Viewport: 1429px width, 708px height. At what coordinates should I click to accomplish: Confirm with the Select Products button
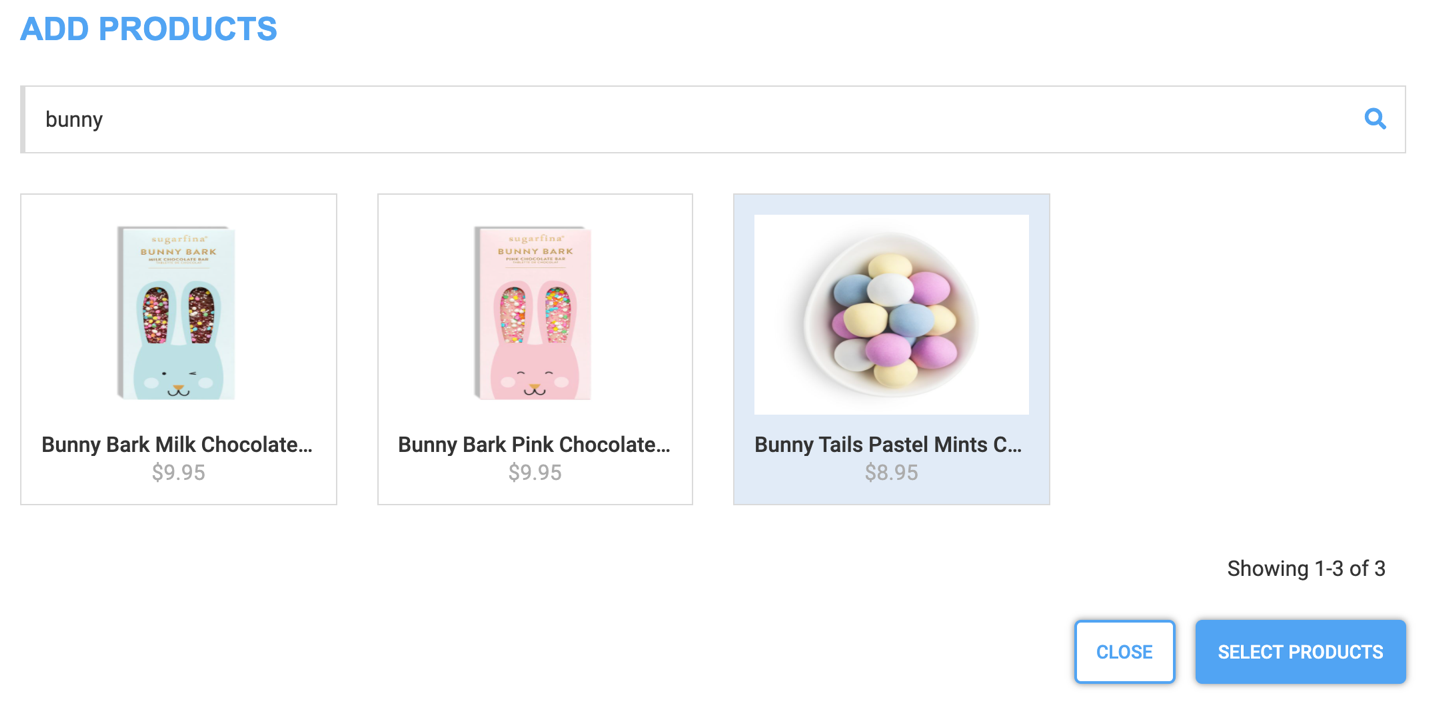tap(1300, 652)
